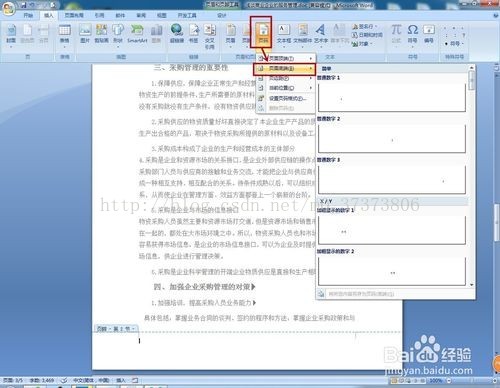The height and width of the screenshot is (388, 500).
Task: Click heading 三、采购管理的重要性
Action: (191, 68)
